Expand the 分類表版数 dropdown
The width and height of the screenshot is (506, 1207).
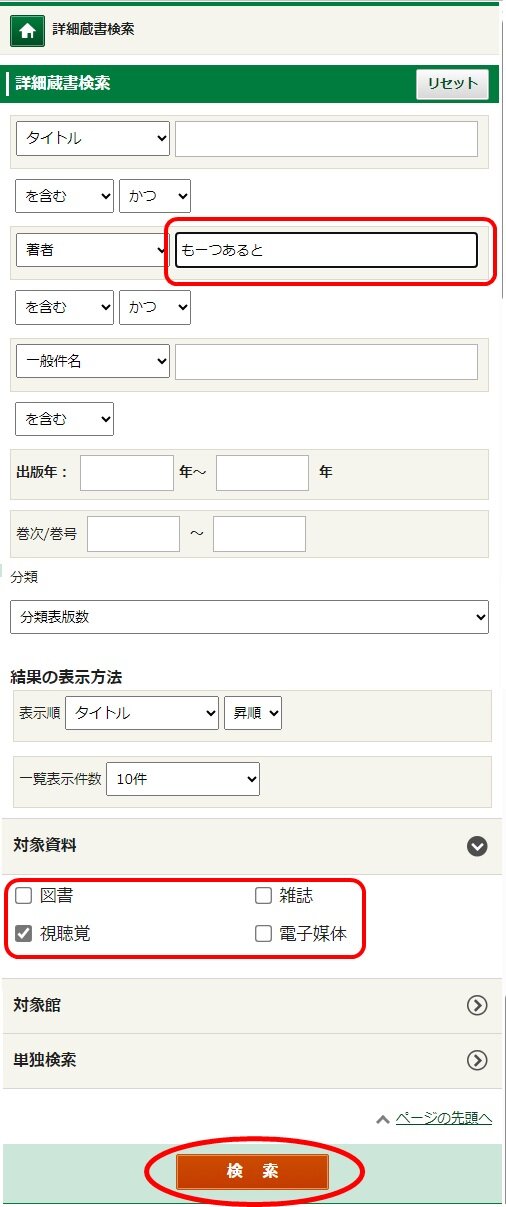click(249, 617)
